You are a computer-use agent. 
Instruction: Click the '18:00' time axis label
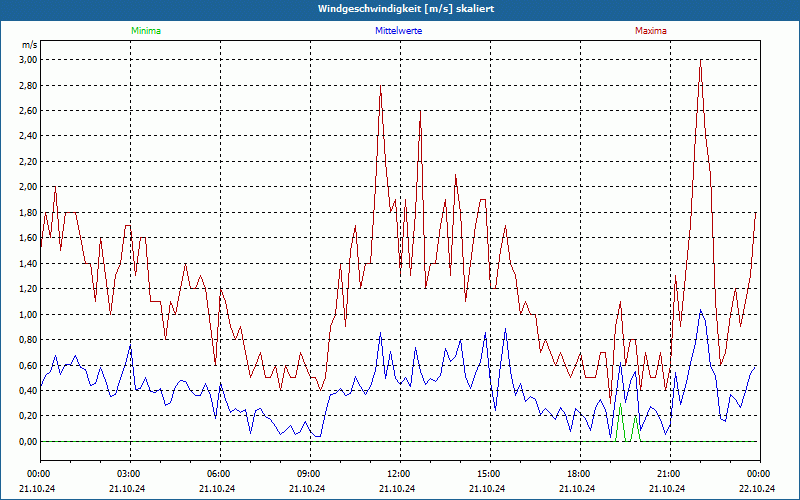tap(580, 474)
